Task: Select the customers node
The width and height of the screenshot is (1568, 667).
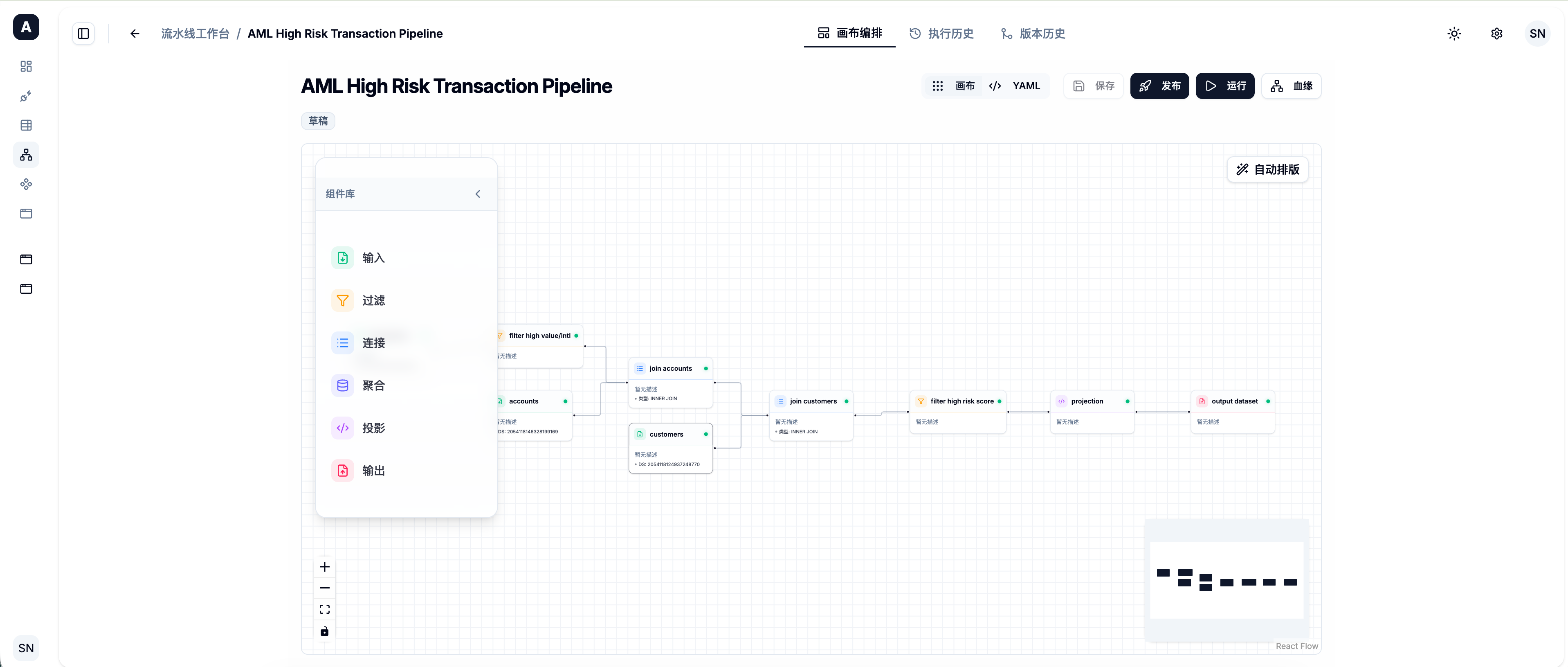Action: coord(671,448)
